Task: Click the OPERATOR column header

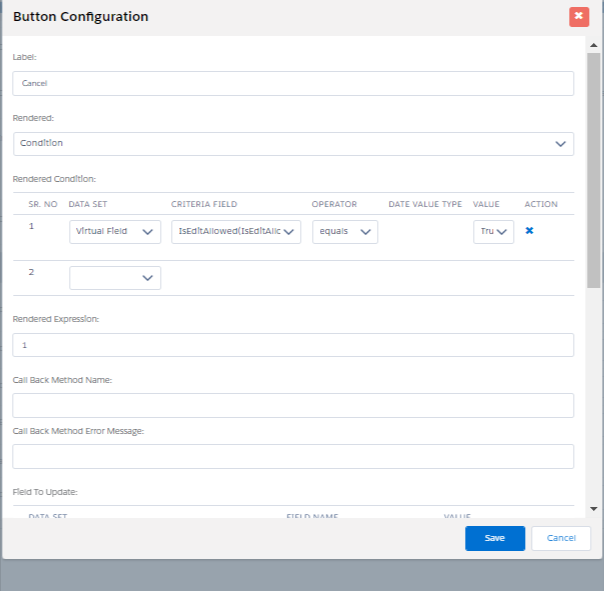Action: click(x=334, y=204)
